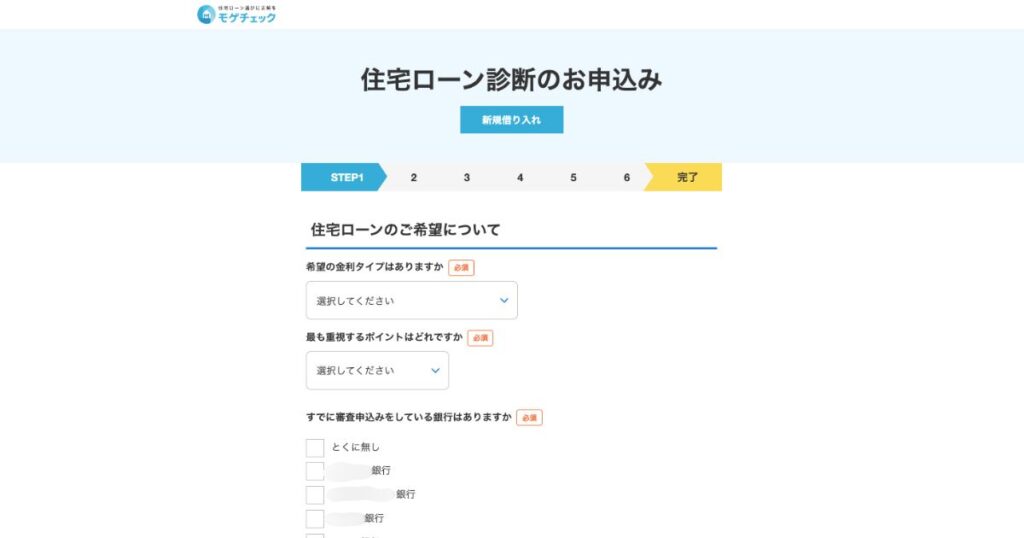Select the STEP1 progress tab
The image size is (1024, 538).
(x=344, y=177)
